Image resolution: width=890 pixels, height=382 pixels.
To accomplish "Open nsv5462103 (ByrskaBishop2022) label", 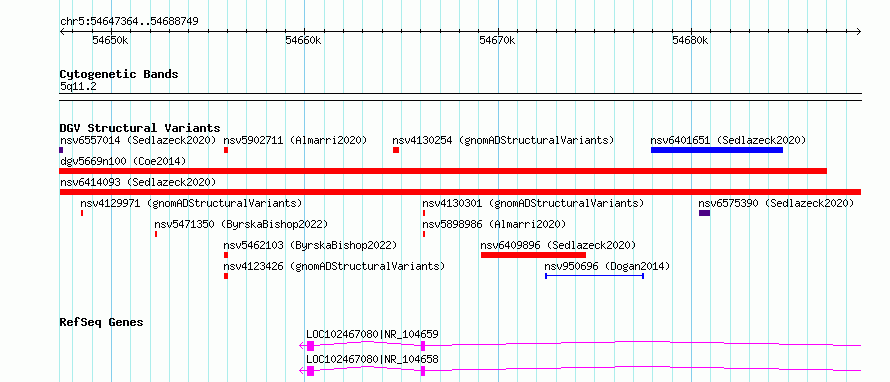I will pyautogui.click(x=310, y=245).
